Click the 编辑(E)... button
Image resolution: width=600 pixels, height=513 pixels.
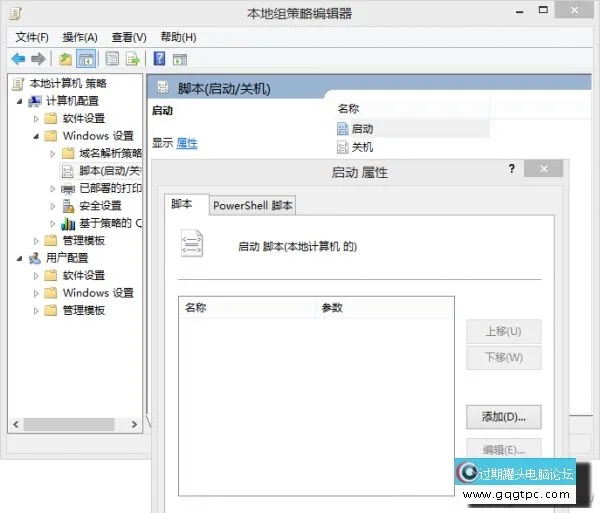[504, 448]
